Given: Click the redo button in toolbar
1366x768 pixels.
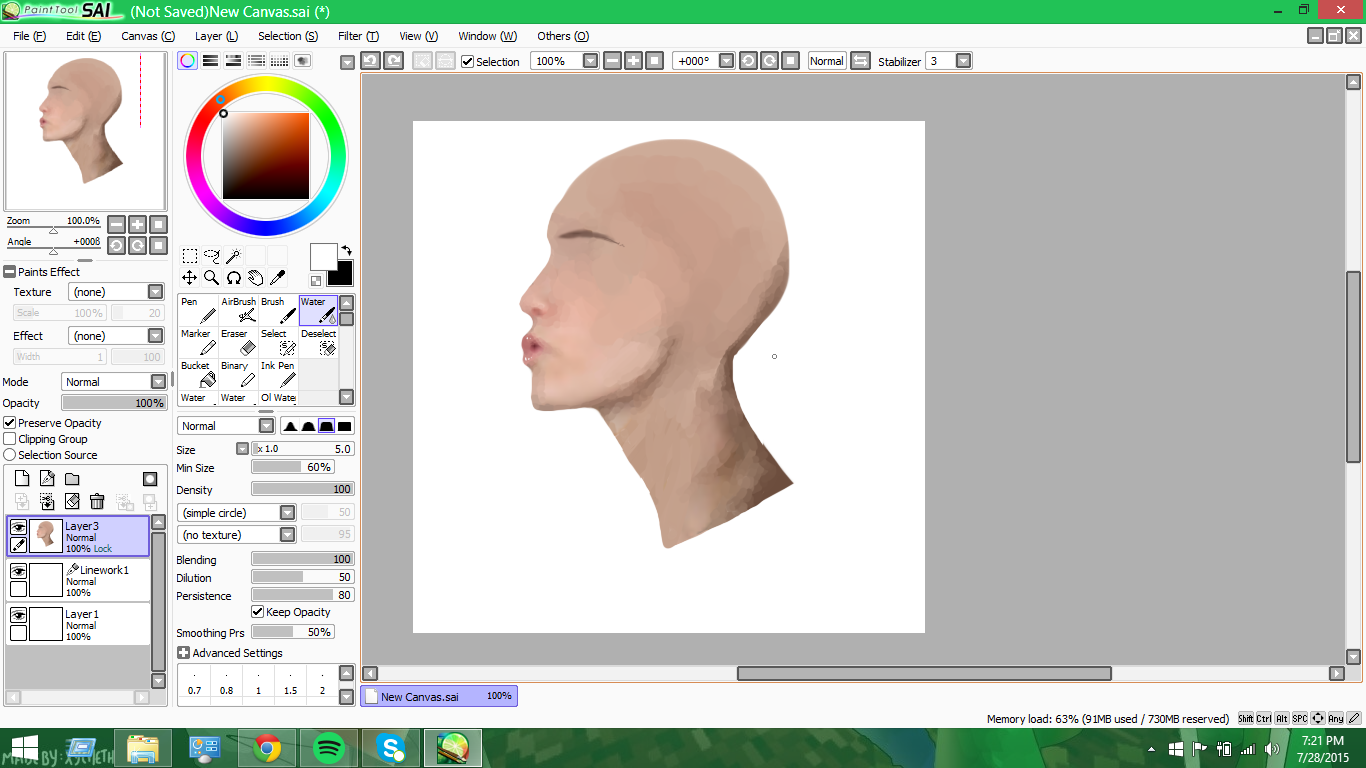Looking at the screenshot, I should click(x=394, y=61).
